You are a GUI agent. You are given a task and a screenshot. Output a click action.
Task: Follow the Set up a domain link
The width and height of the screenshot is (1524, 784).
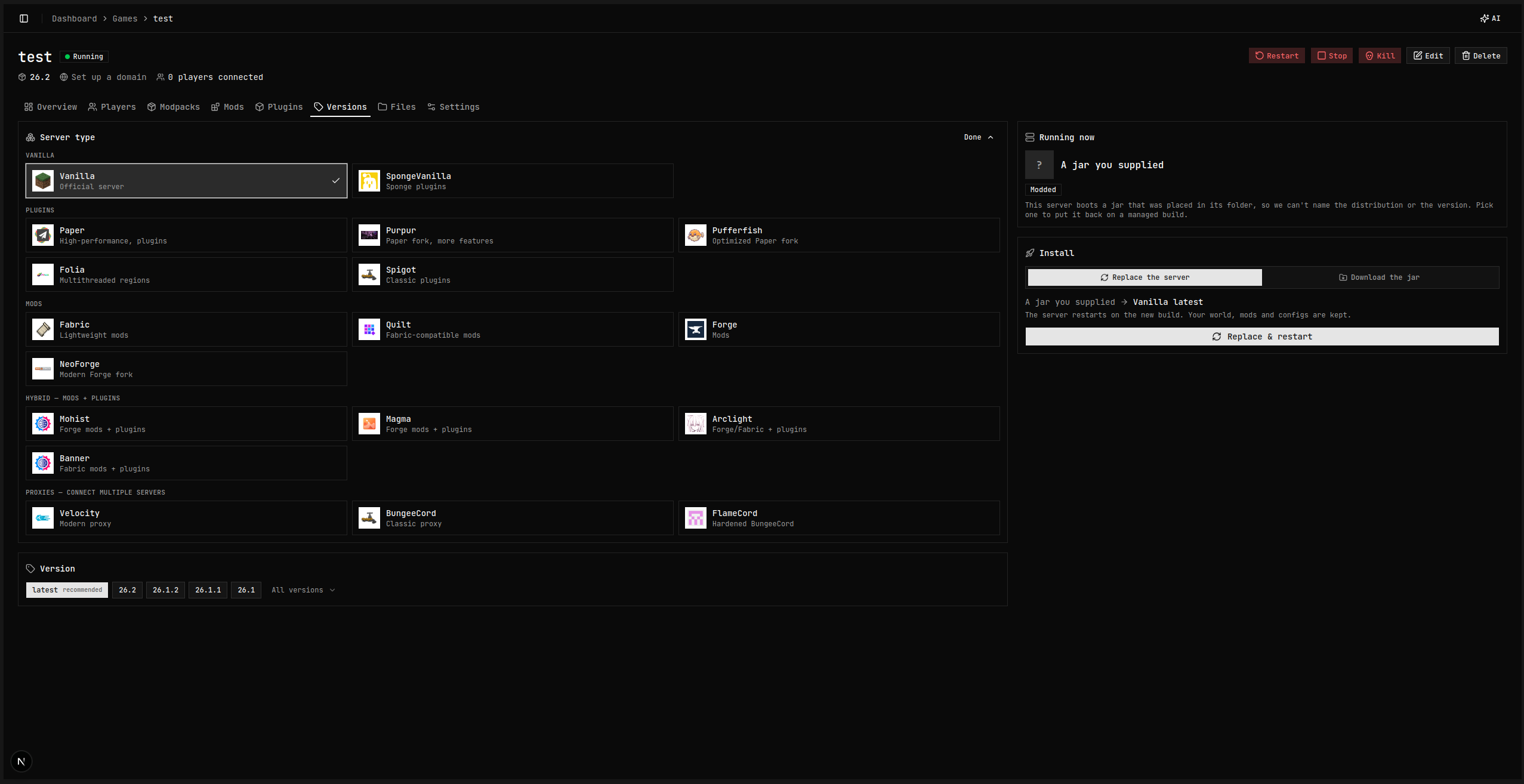103,77
